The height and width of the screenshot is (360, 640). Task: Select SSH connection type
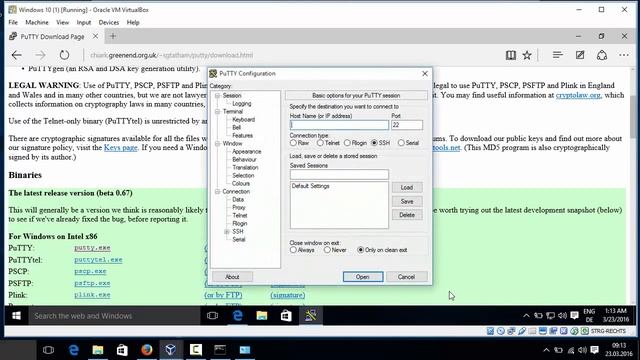(374, 143)
